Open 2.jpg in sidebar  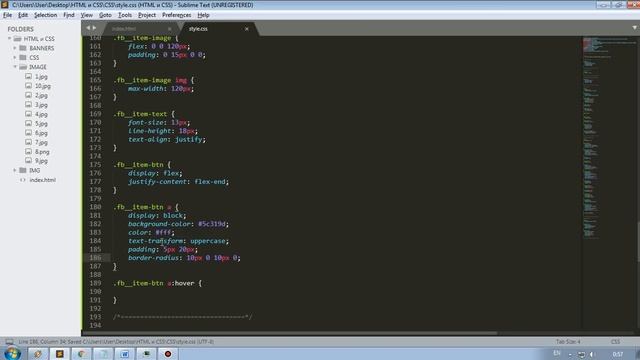(41, 96)
